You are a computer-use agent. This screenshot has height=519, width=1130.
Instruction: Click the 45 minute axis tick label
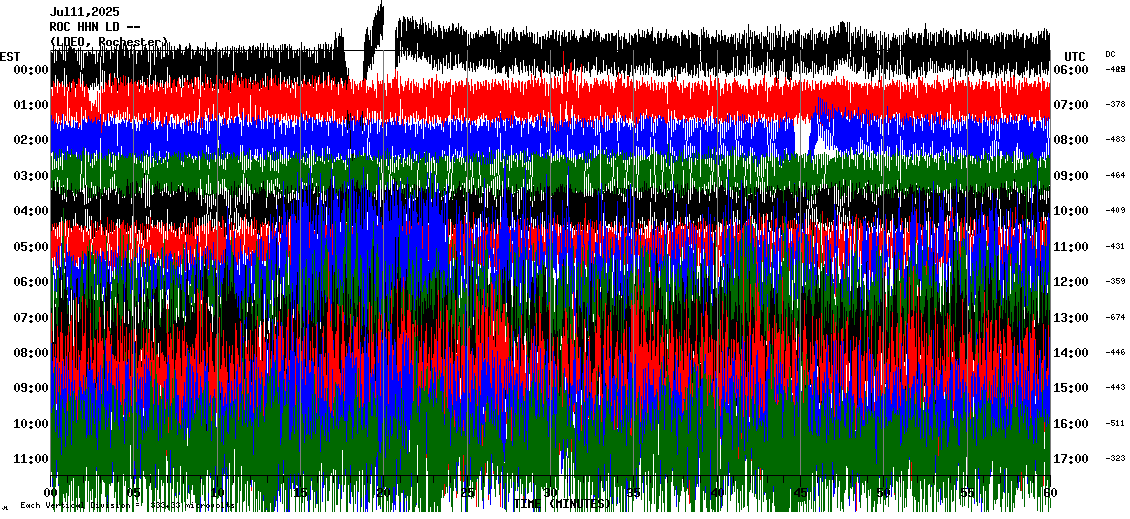tap(801, 493)
